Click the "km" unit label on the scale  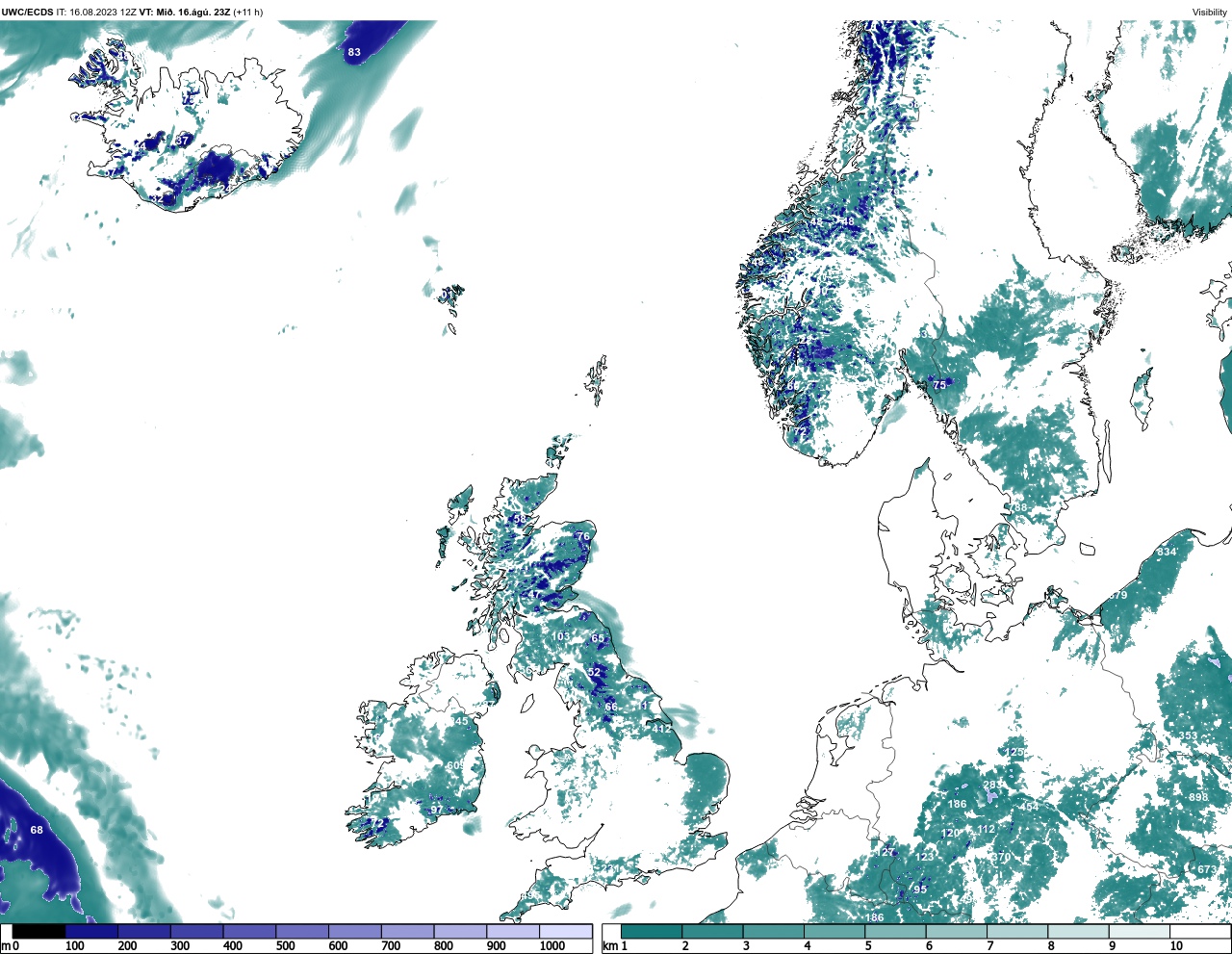click(x=608, y=946)
